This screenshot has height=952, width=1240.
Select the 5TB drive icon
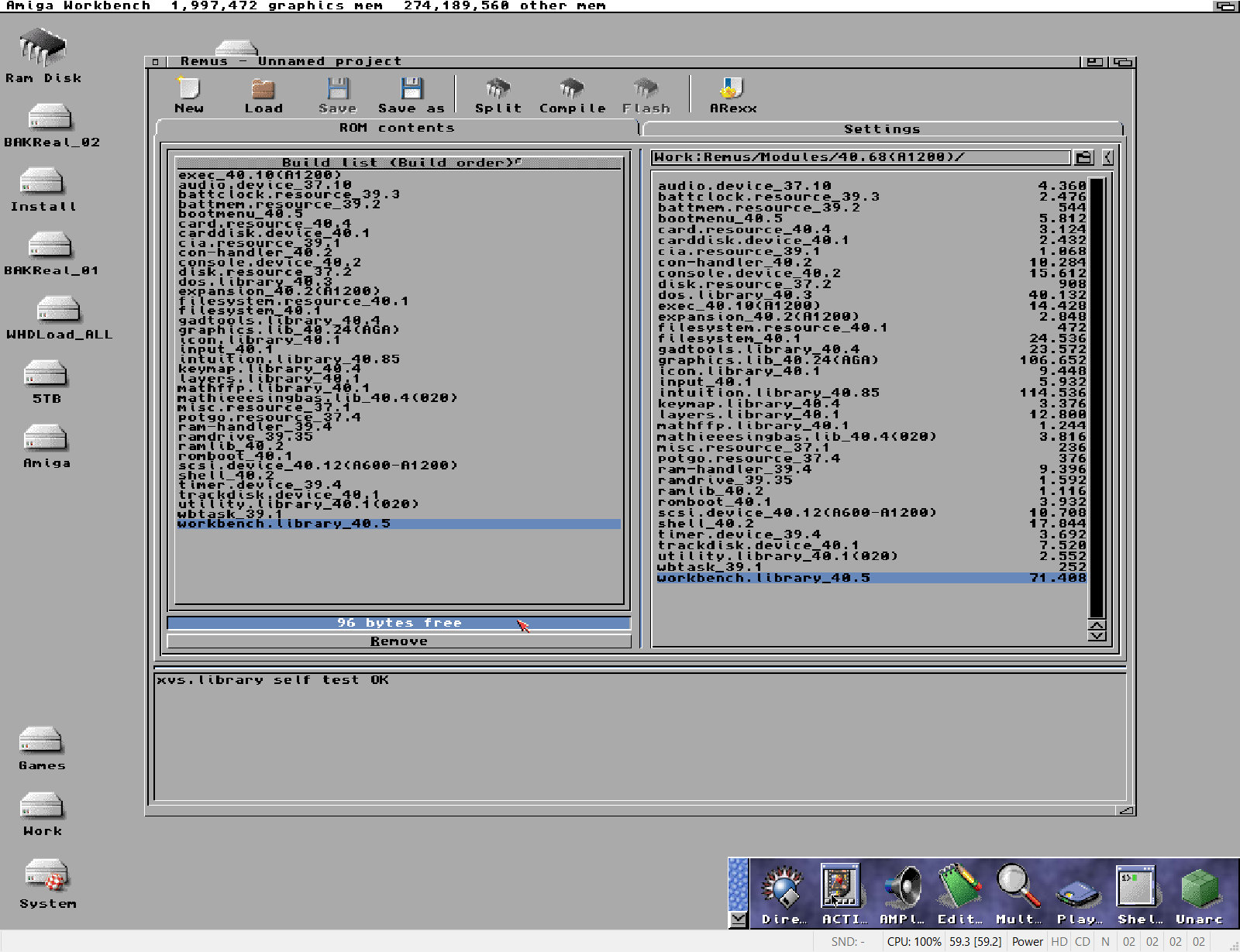[x=46, y=383]
